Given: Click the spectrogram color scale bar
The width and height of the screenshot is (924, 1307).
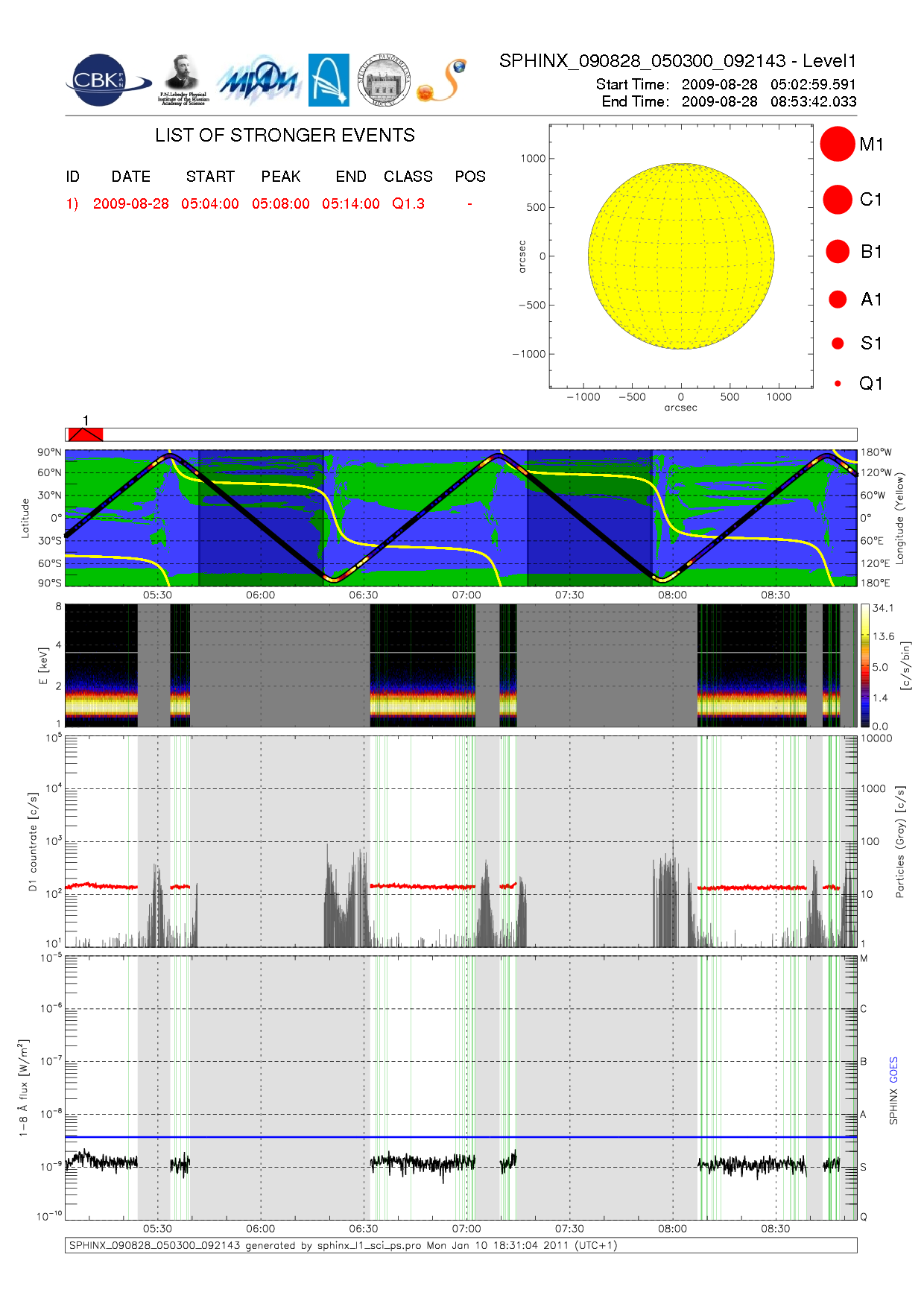Looking at the screenshot, I should pyautogui.click(x=864, y=665).
